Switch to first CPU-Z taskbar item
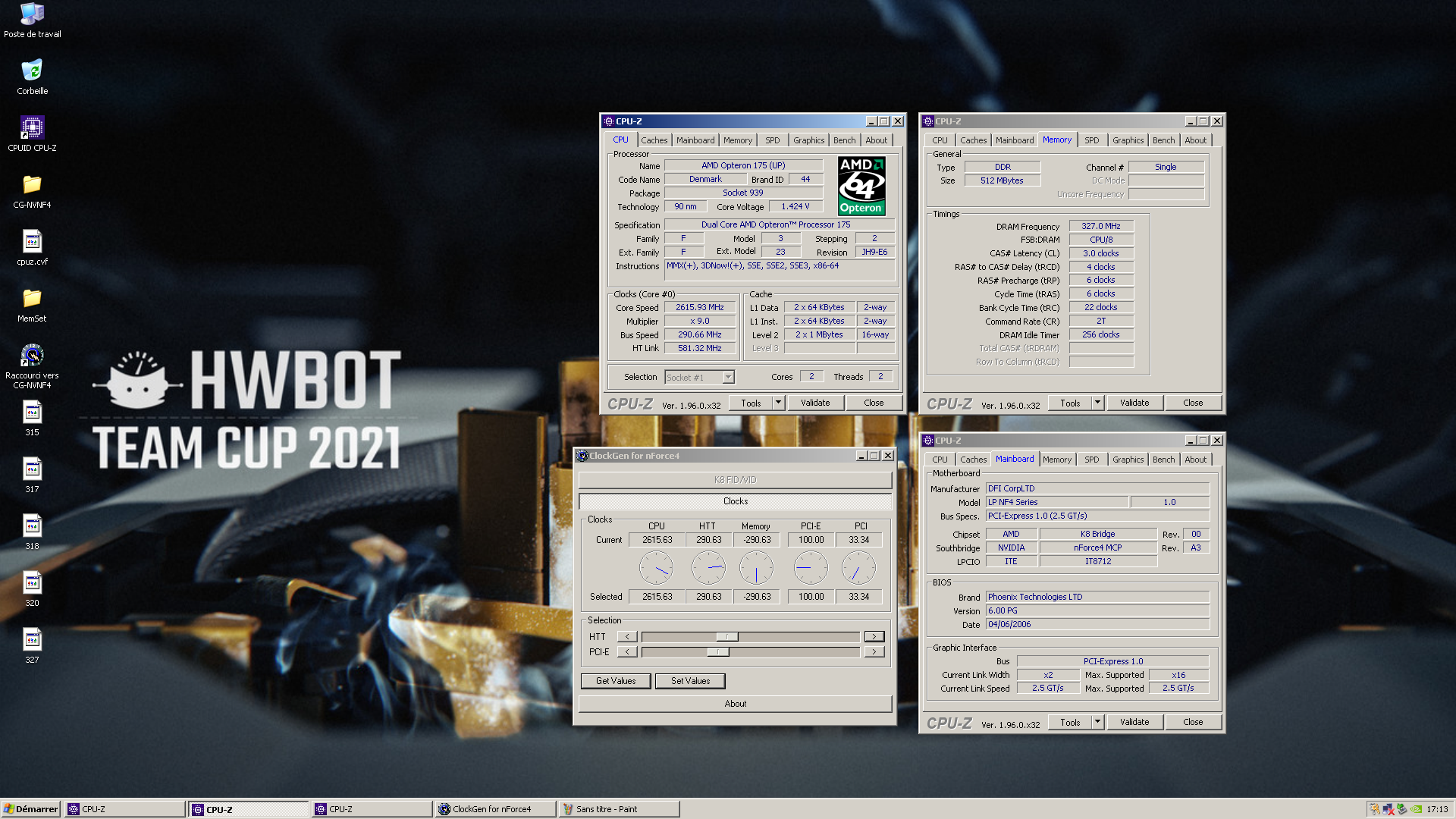 [125, 809]
